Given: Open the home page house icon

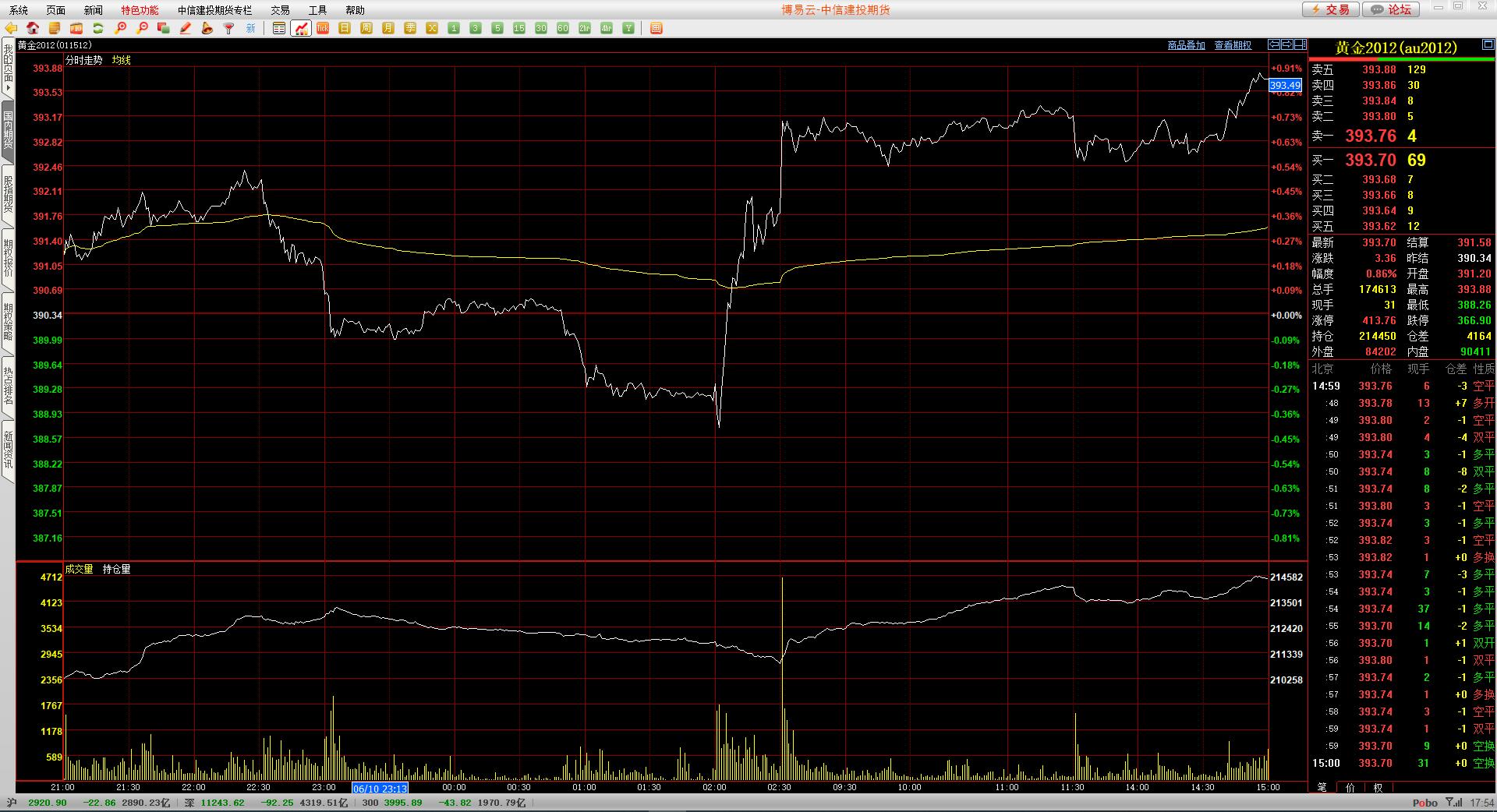Looking at the screenshot, I should pyautogui.click(x=33, y=28).
